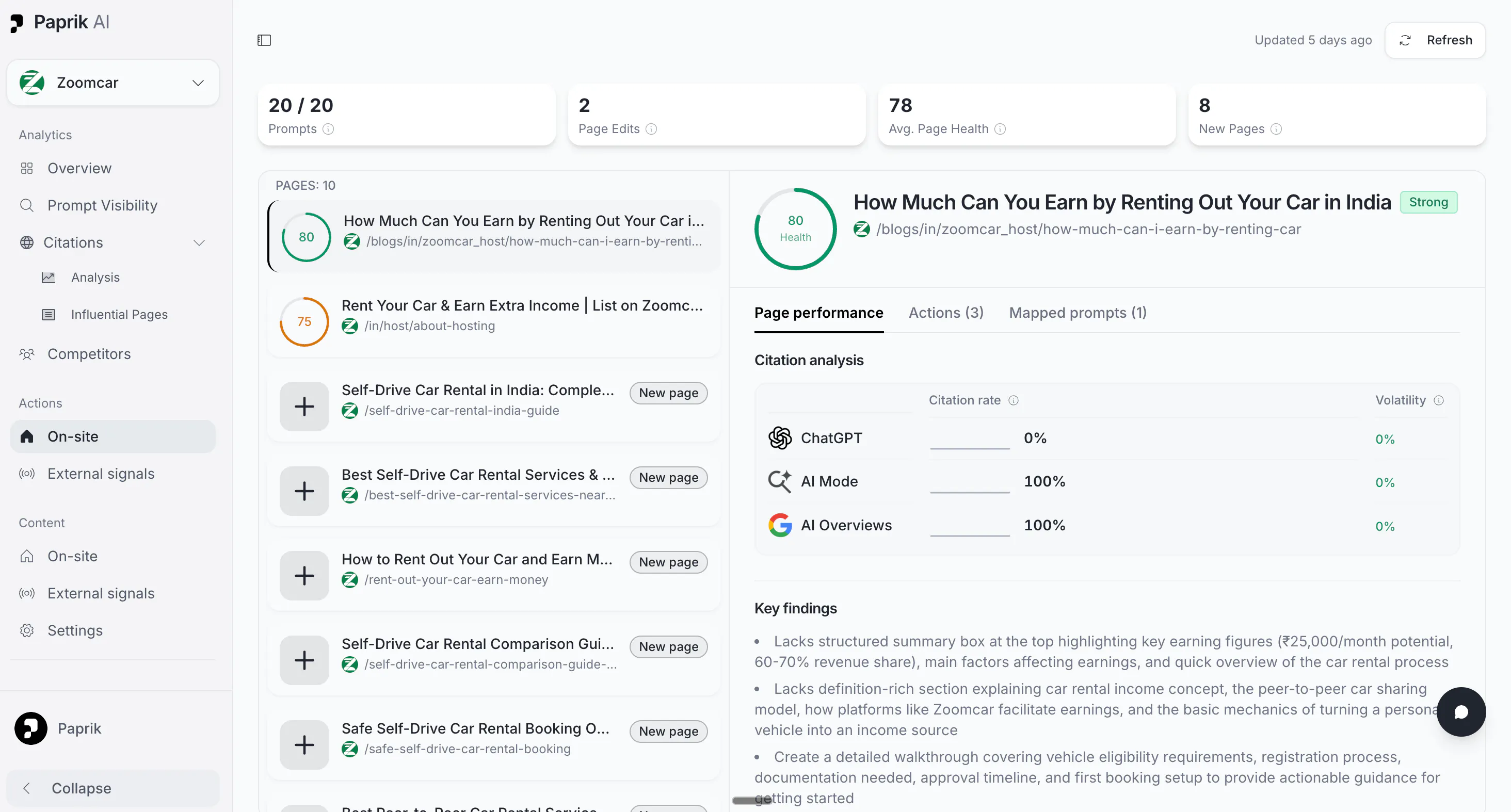Image resolution: width=1511 pixels, height=812 pixels.
Task: Click the AI Mode icon in citation analysis
Action: coord(780,481)
